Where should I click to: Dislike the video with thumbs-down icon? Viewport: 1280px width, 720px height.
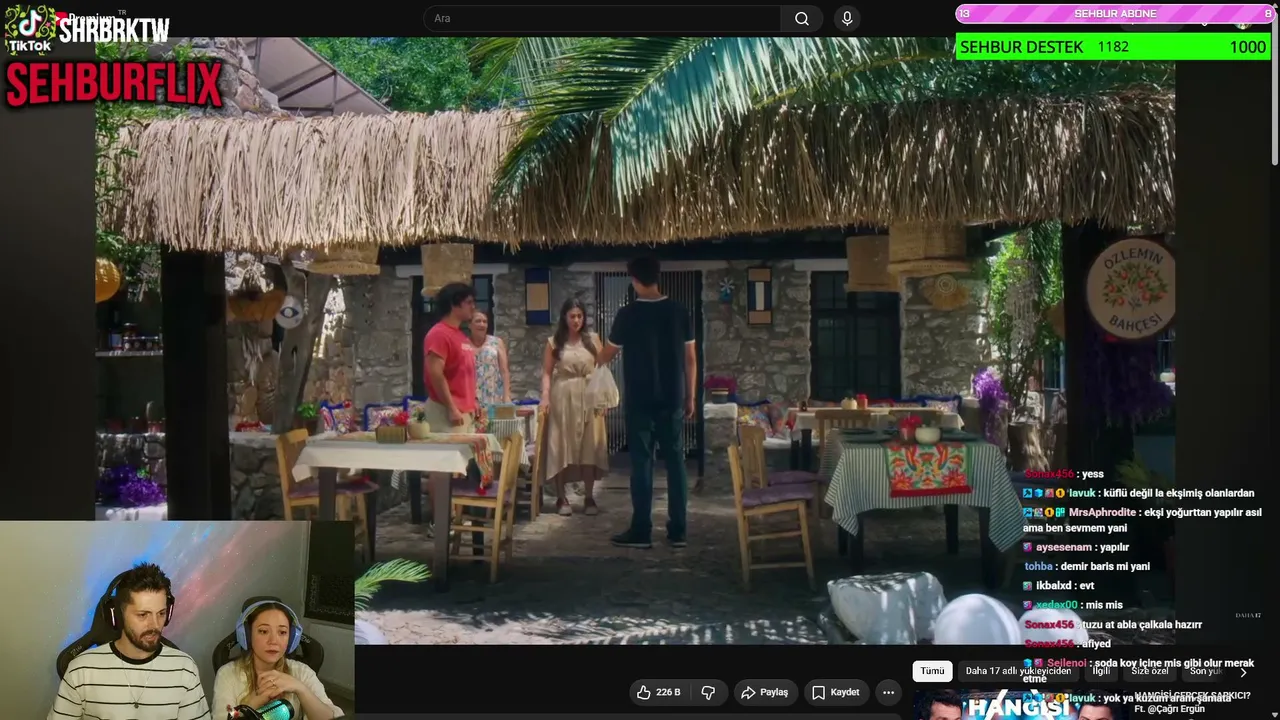tap(708, 692)
